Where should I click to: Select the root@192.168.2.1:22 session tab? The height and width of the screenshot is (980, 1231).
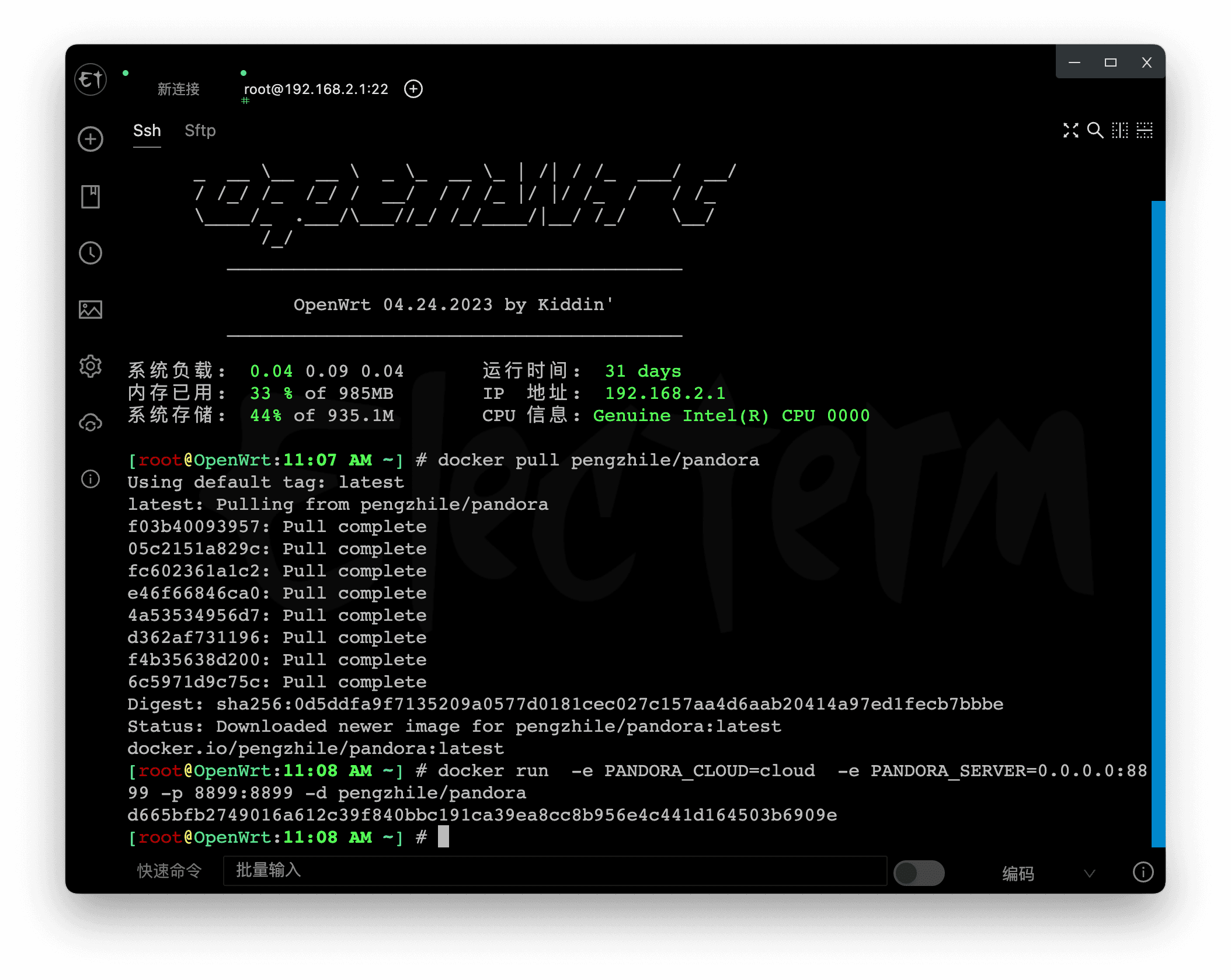point(315,89)
